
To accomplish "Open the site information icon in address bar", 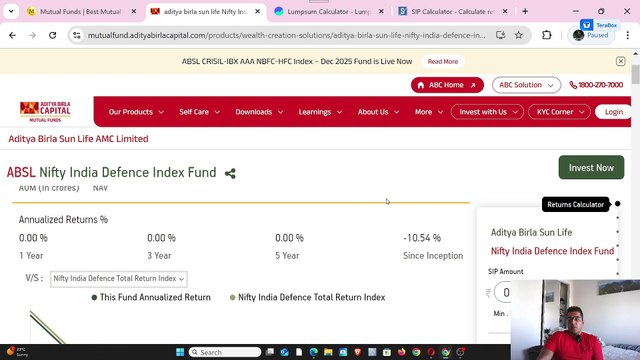I will point(77,35).
